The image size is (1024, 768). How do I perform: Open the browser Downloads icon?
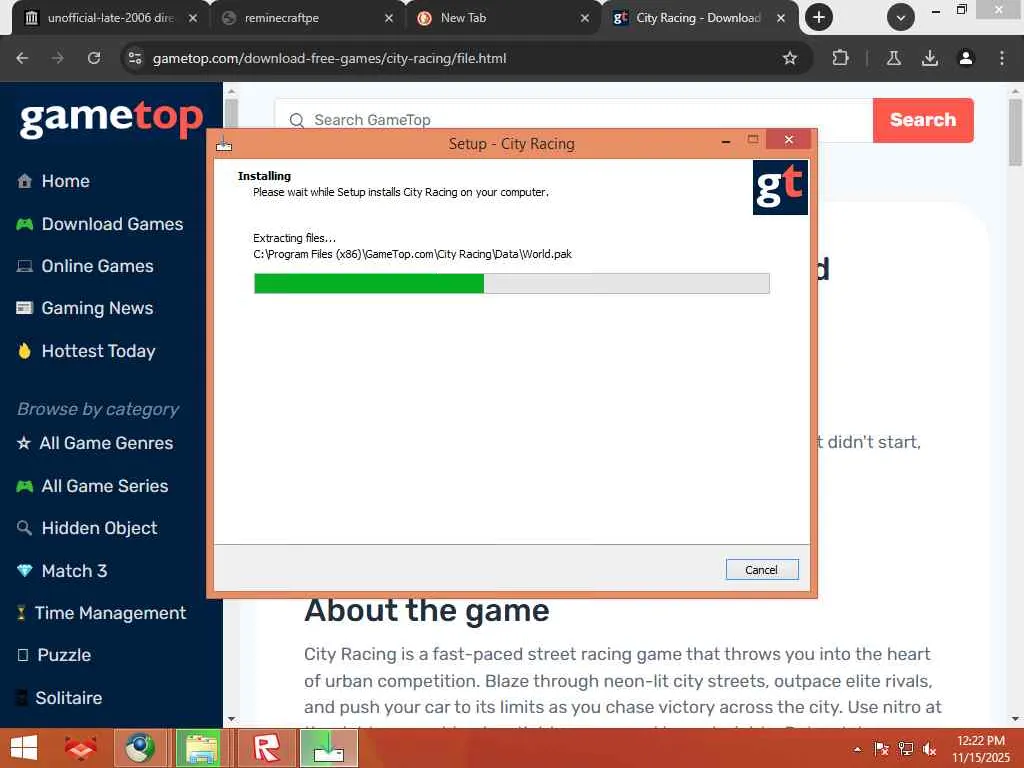(x=930, y=58)
